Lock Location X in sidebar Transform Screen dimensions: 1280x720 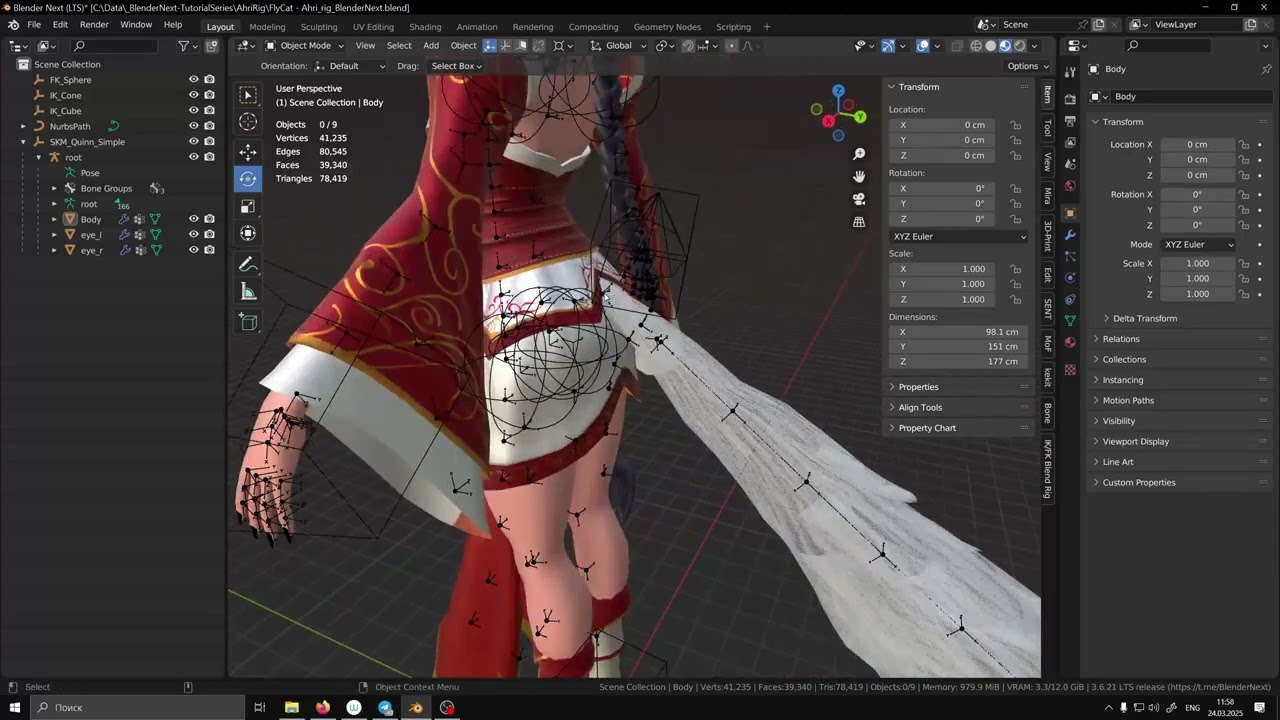(1016, 125)
